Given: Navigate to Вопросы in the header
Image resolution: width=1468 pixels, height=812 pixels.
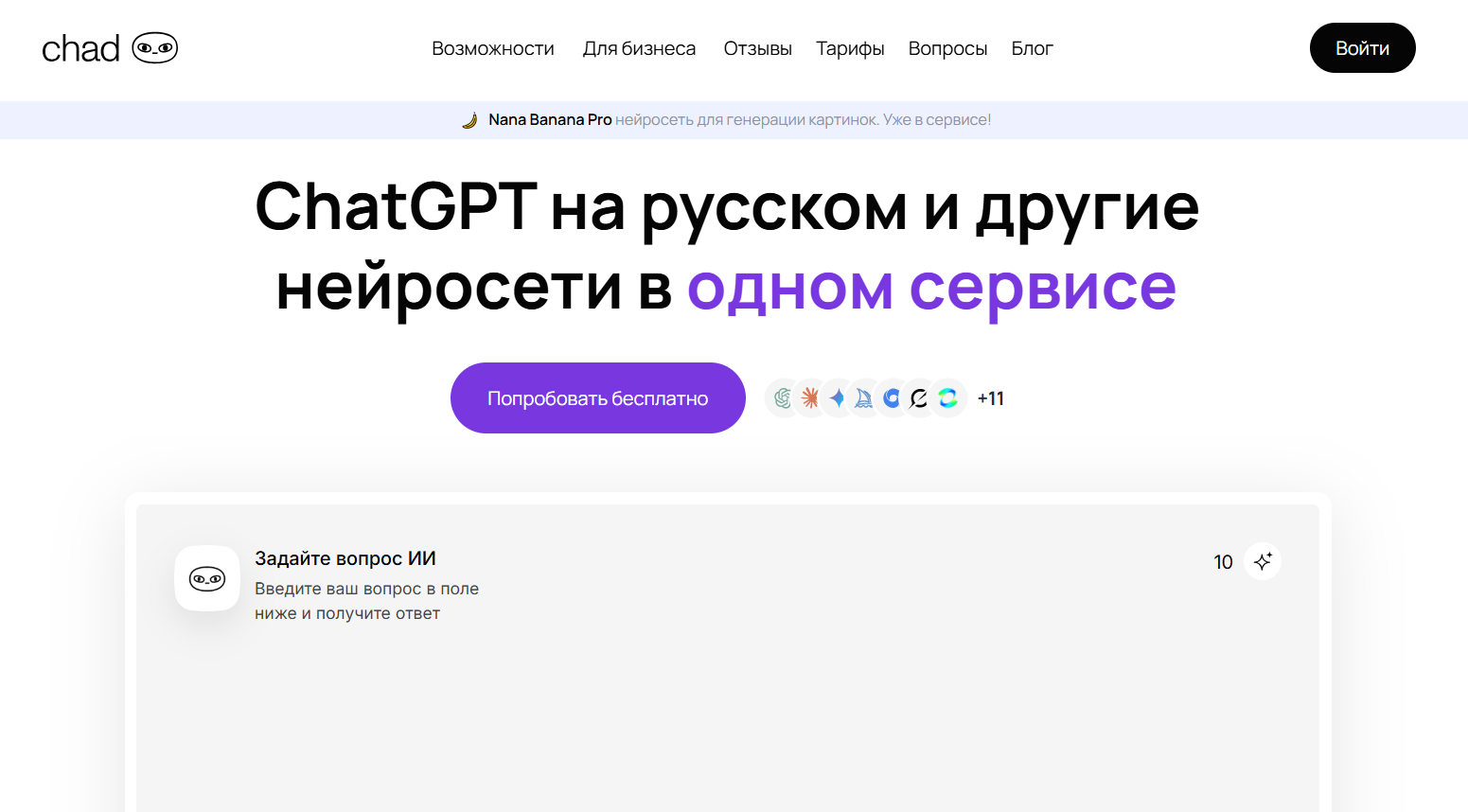Looking at the screenshot, I should coord(947,48).
